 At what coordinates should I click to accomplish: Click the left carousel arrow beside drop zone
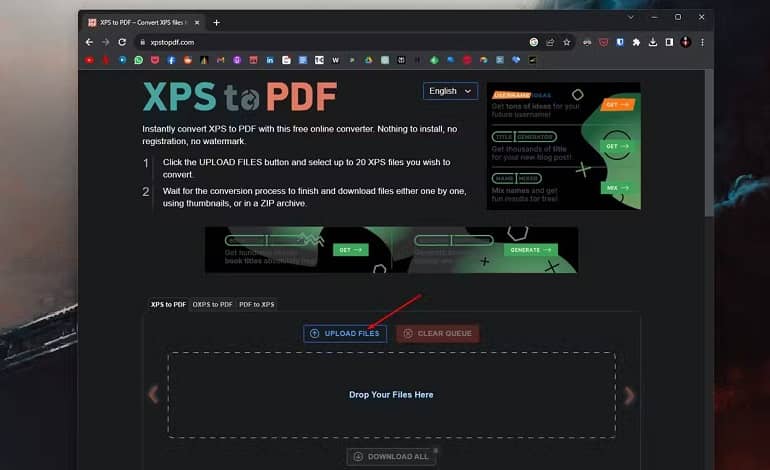pos(154,394)
